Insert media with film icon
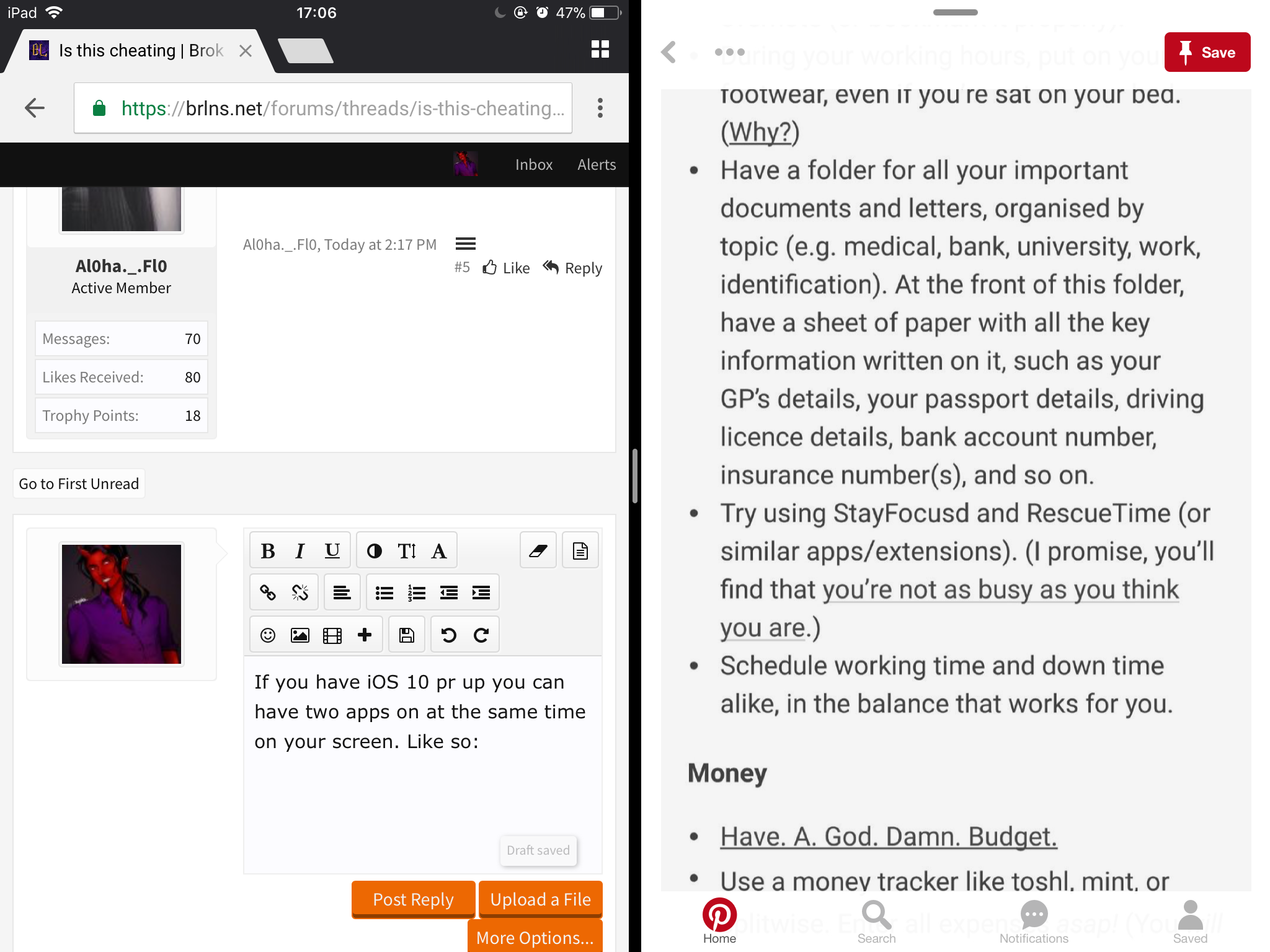The width and height of the screenshot is (1270, 952). [x=332, y=635]
